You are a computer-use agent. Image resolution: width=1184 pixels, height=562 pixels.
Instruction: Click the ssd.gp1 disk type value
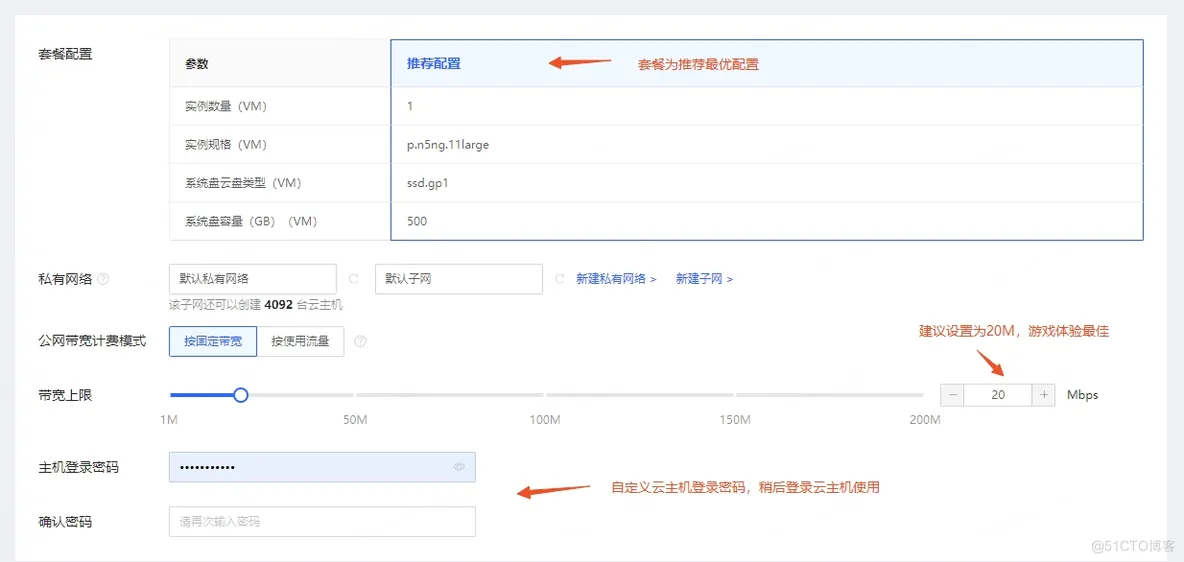click(x=427, y=183)
